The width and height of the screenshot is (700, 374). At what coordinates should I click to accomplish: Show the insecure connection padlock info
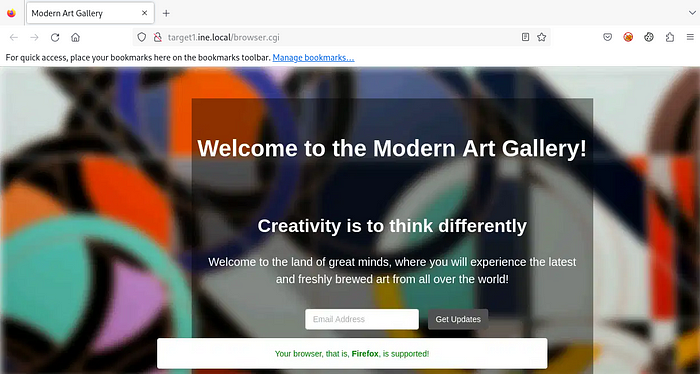coord(158,37)
